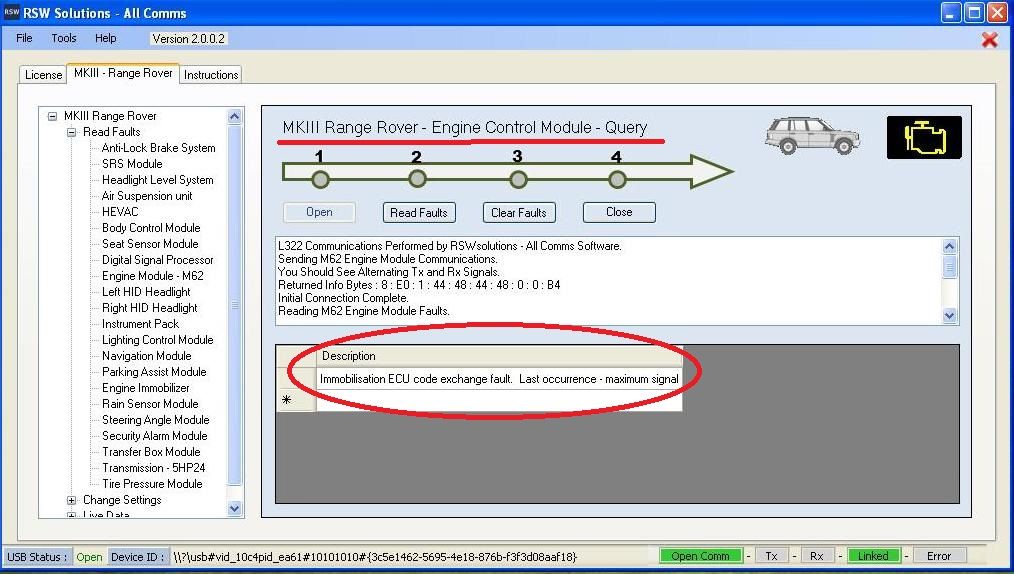Viewport: 1014px width, 574px height.
Task: Click the Change Settings tree label
Action: (x=122, y=500)
